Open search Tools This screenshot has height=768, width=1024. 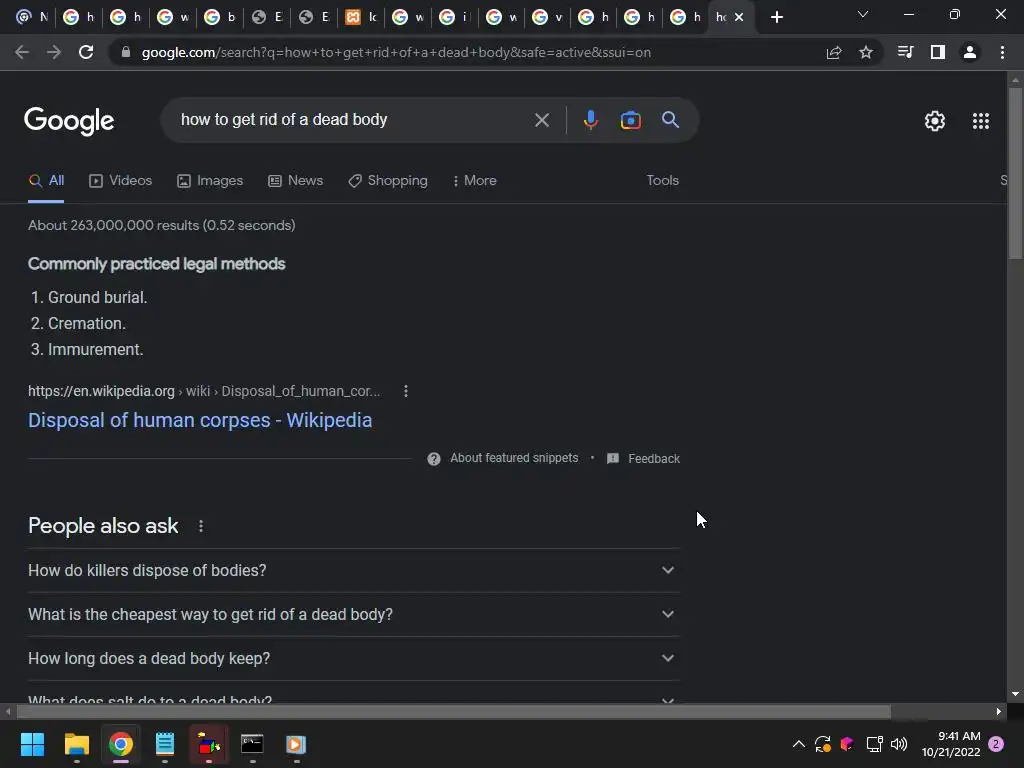662,180
